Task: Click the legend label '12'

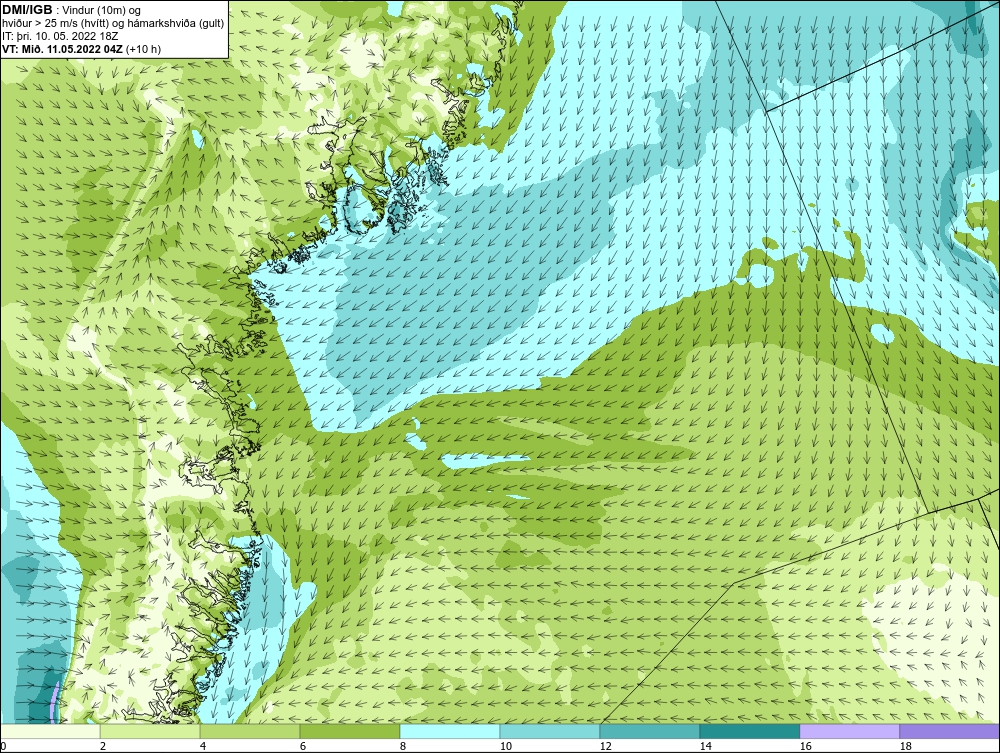Action: pyautogui.click(x=605, y=746)
